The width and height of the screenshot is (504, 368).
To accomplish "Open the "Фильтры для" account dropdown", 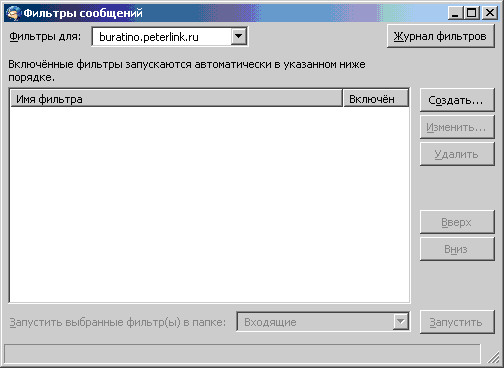I will [x=170, y=37].
